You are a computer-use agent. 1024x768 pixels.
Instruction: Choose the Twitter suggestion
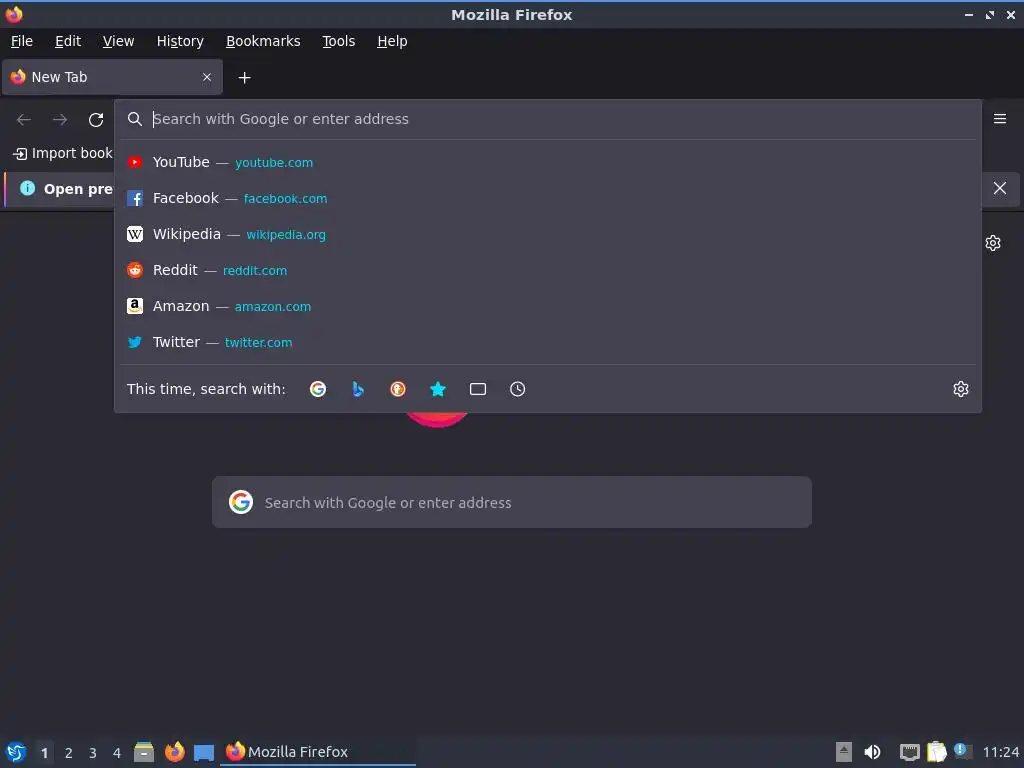click(x=548, y=342)
